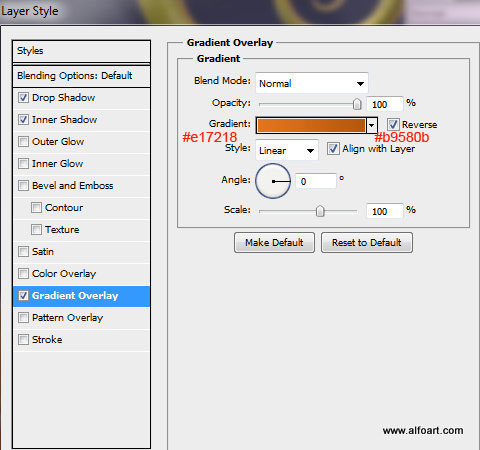
Task: Toggle the Reverse gradient checkbox
Action: (x=393, y=124)
